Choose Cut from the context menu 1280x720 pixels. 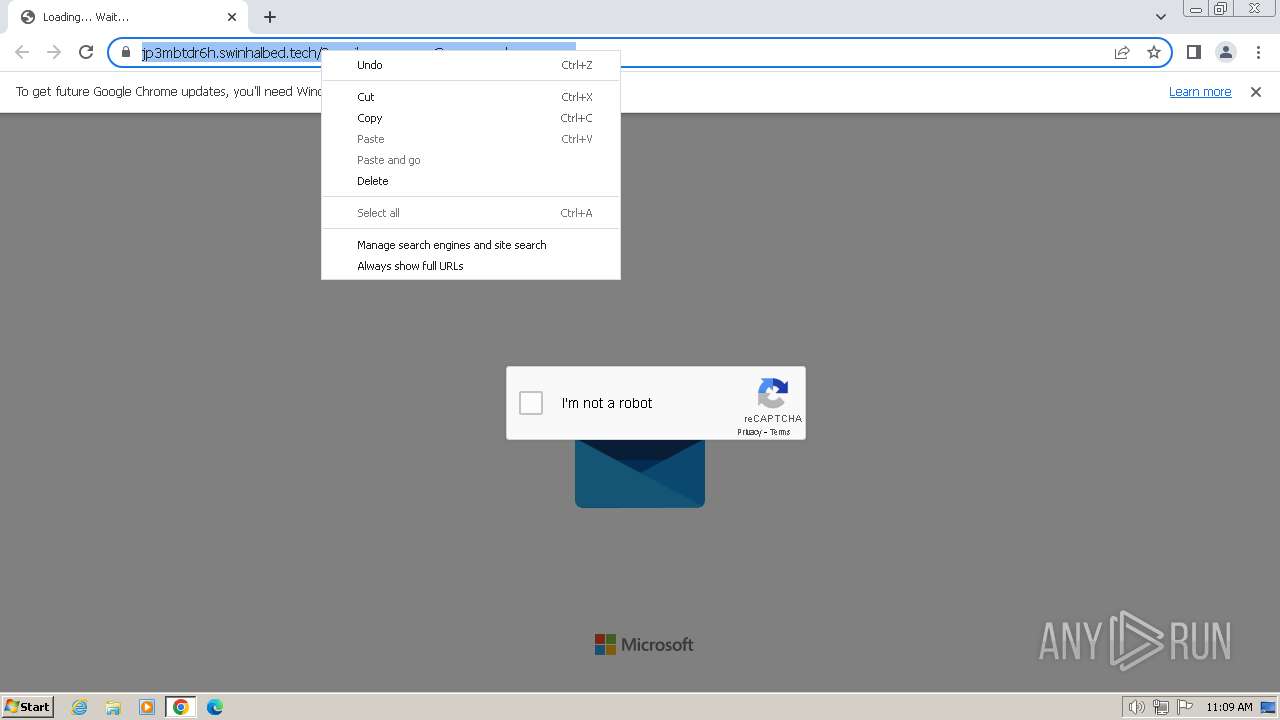471,97
